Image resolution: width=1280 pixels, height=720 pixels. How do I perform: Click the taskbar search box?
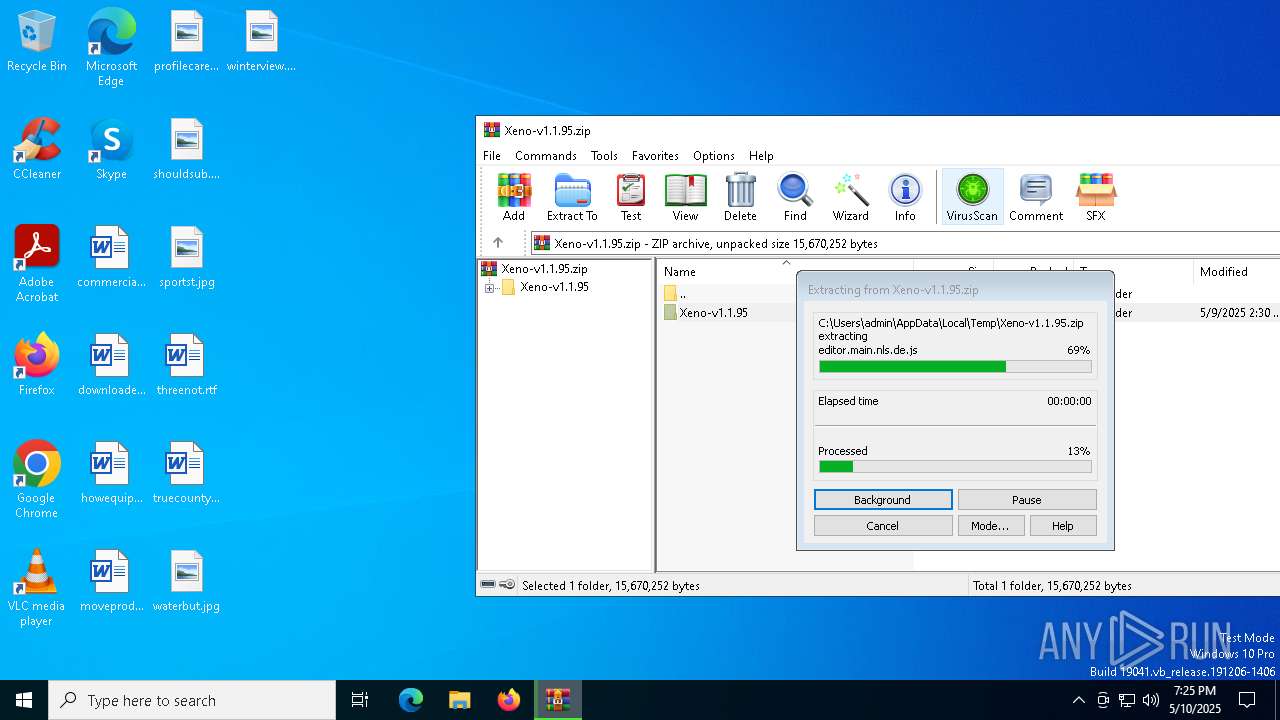pyautogui.click(x=192, y=700)
